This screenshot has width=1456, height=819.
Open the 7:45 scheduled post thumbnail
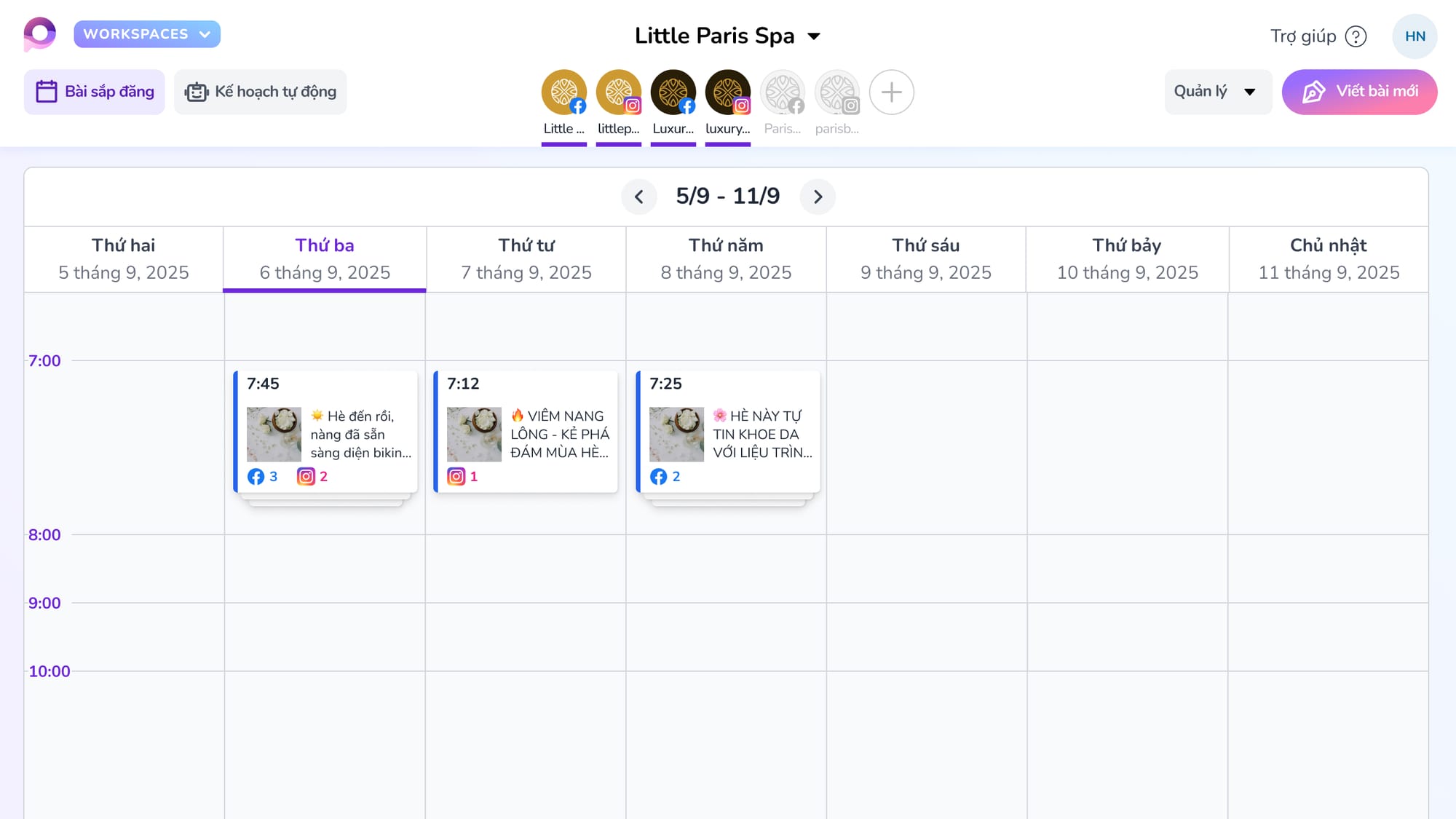[x=274, y=435]
